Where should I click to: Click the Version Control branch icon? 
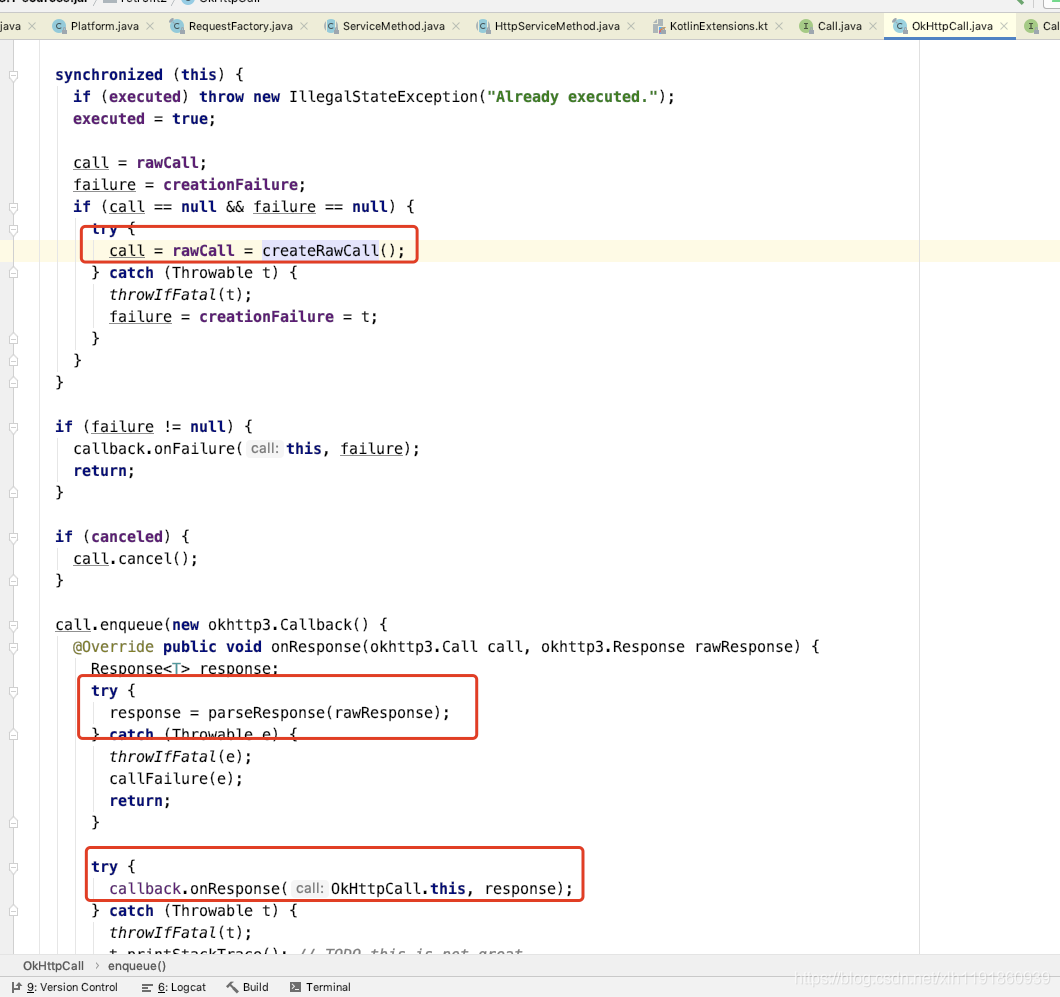pos(17,987)
